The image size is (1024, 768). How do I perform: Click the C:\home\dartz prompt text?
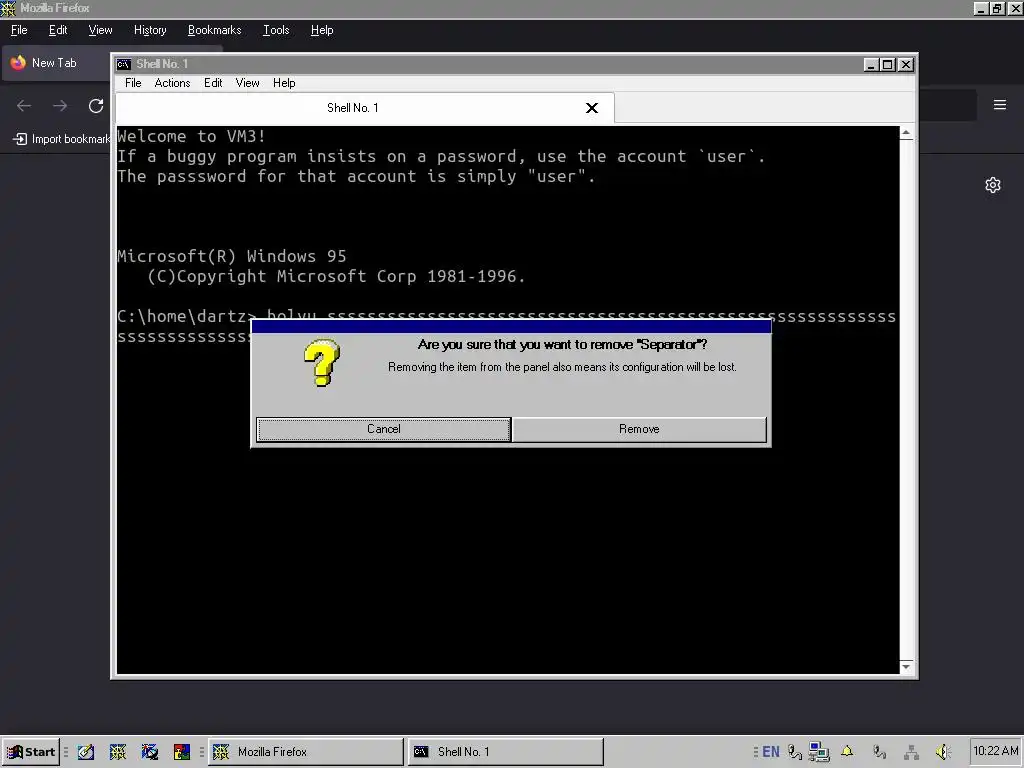(x=187, y=317)
